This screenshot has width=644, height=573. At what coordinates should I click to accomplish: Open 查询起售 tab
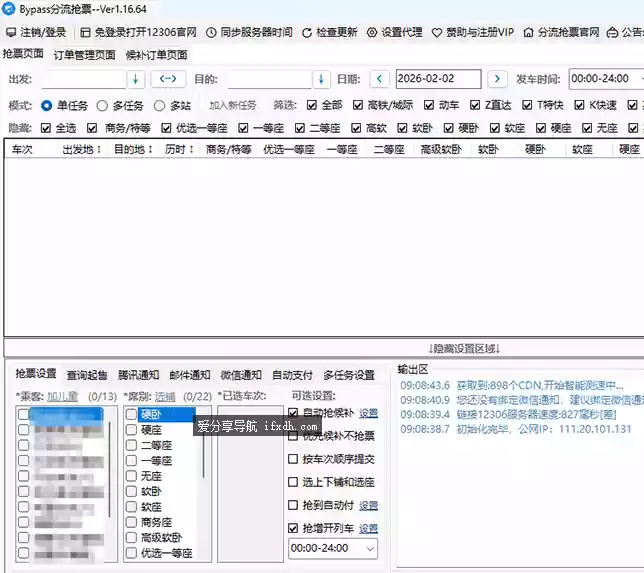87,375
